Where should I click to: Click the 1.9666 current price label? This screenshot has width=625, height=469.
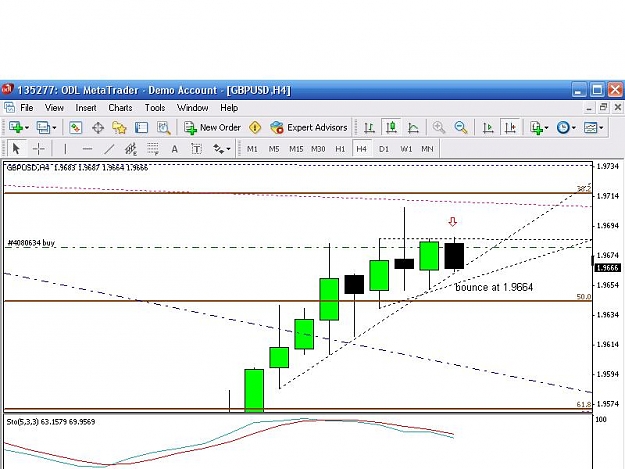pyautogui.click(x=607, y=268)
